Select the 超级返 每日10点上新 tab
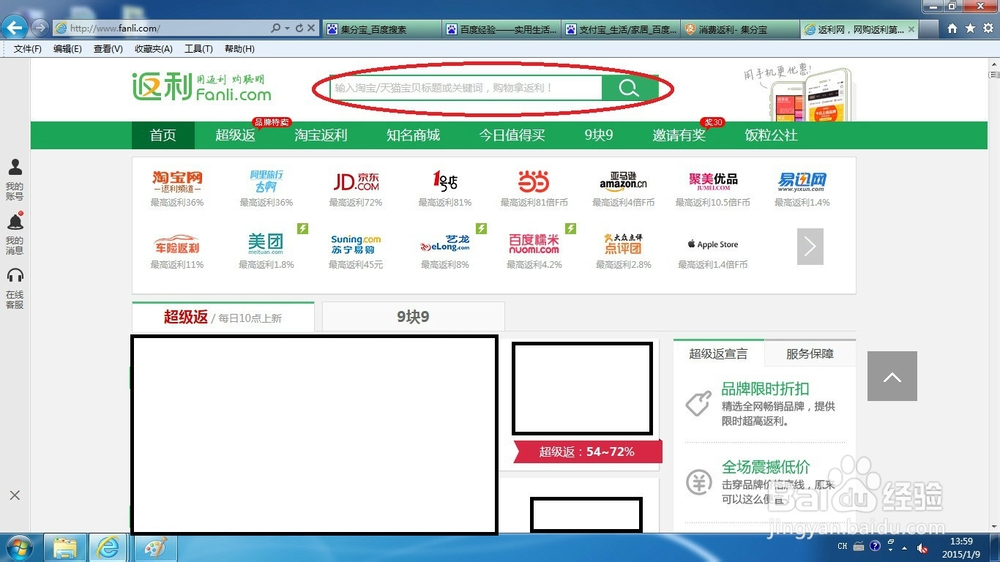The height and width of the screenshot is (562, 1000). 223,317
